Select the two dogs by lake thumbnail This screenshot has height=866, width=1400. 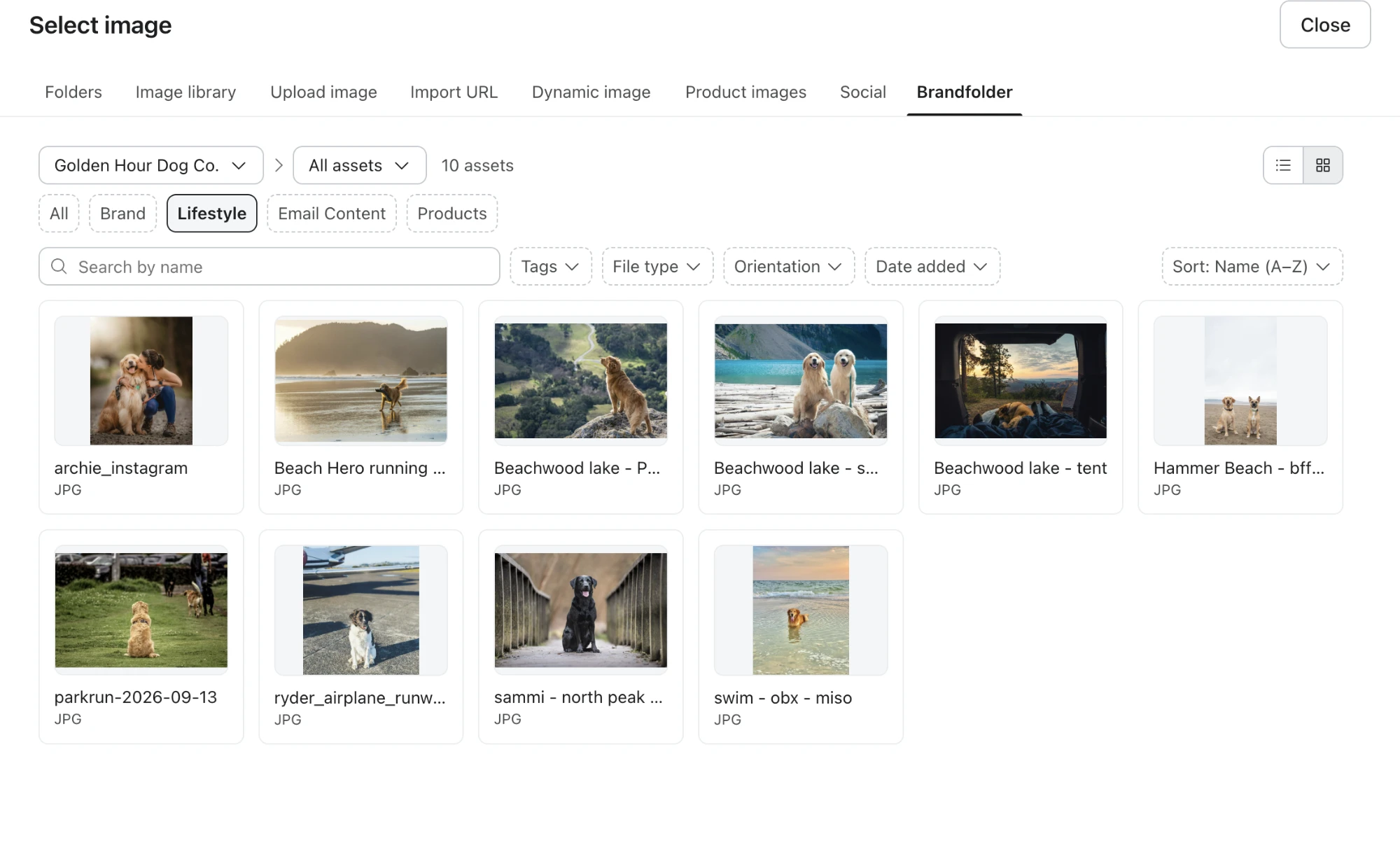(x=801, y=381)
